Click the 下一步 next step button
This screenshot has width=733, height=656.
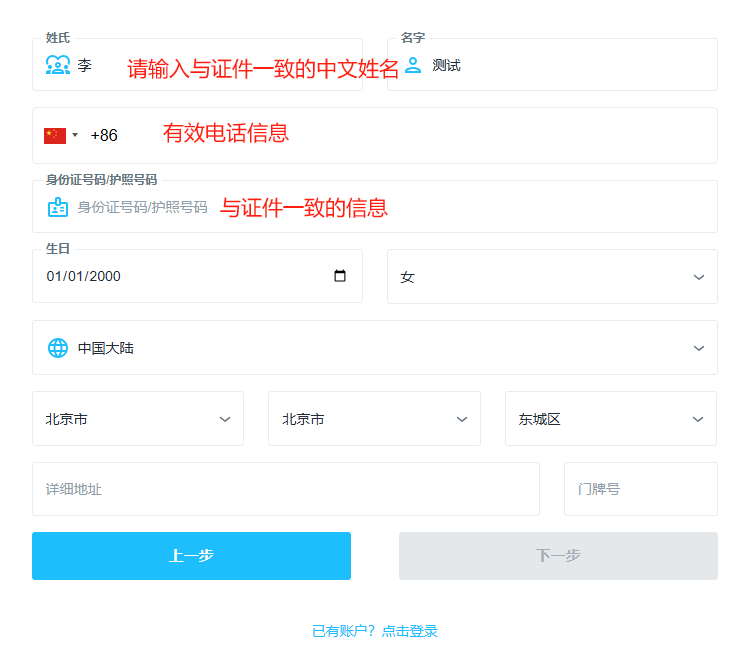(558, 556)
